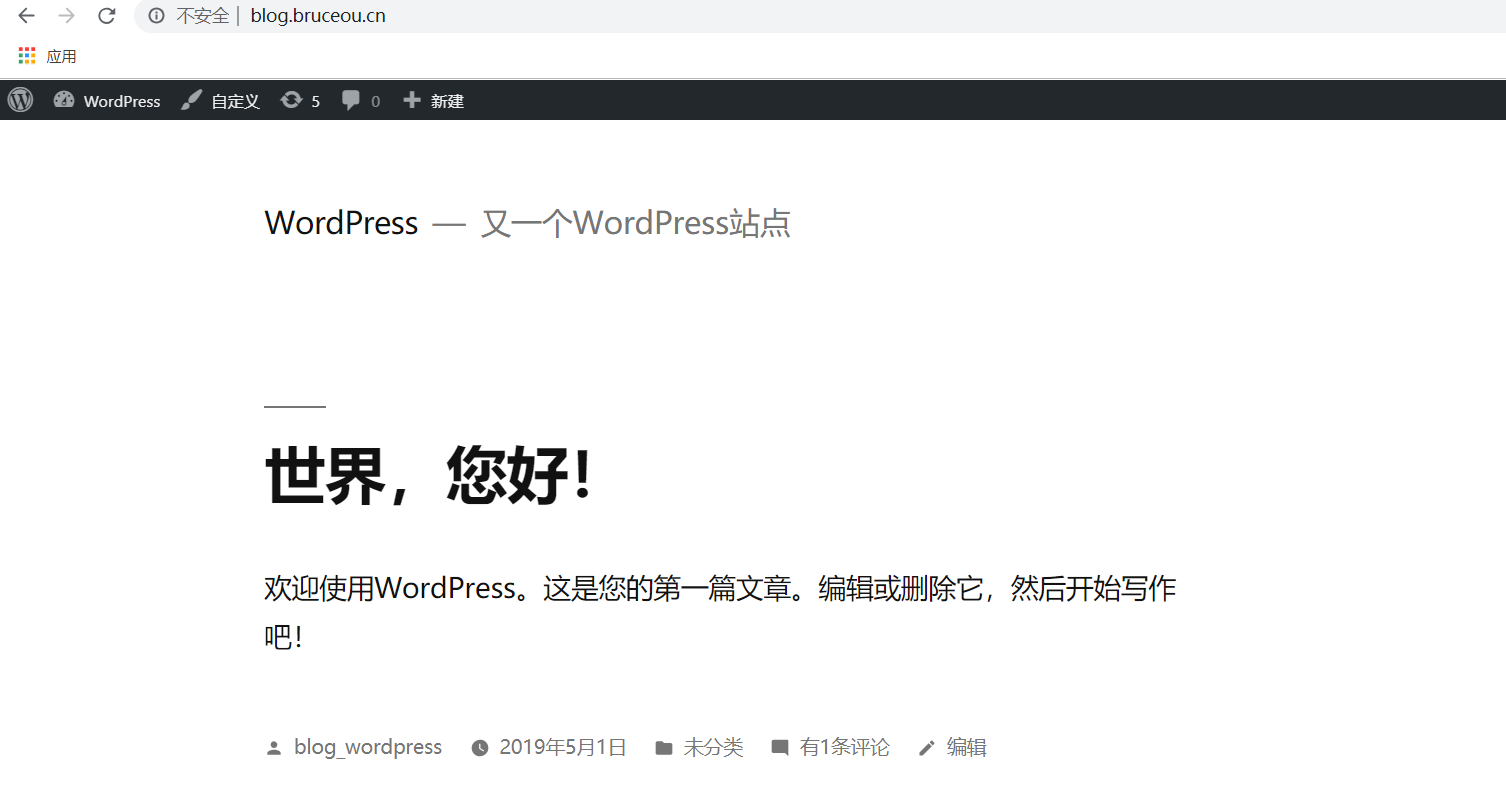Screen dimensions: 1506x789
Task: Open the 新建 menu item
Action: [x=447, y=100]
